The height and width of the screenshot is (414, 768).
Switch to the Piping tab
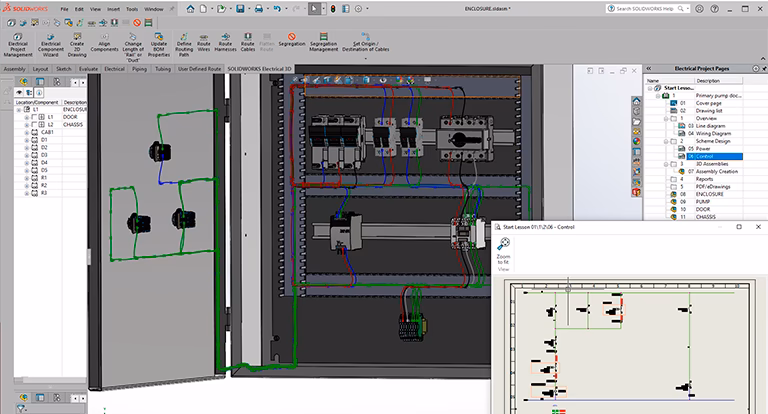click(x=139, y=69)
